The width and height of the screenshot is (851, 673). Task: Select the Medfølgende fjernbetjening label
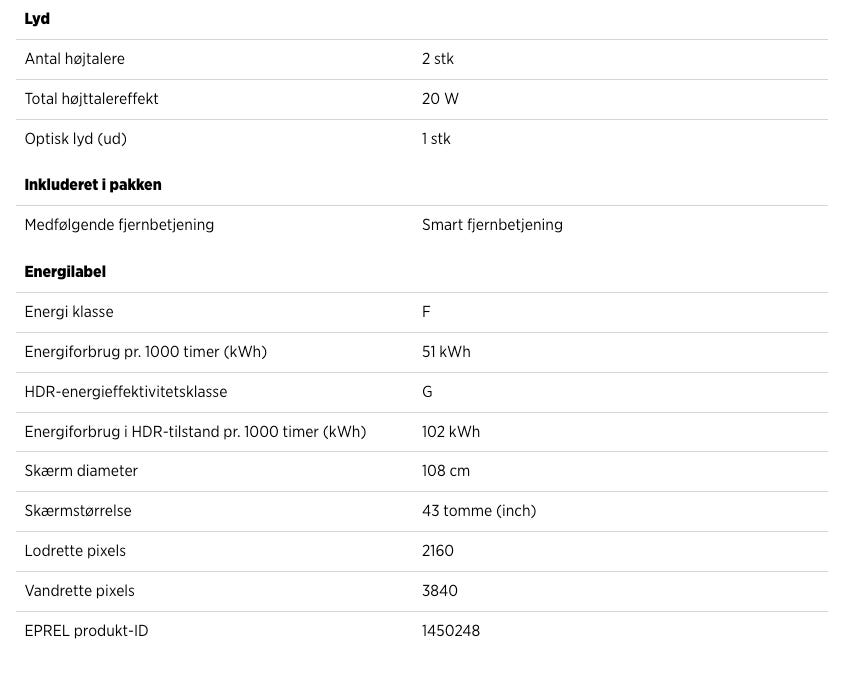pyautogui.click(x=119, y=225)
